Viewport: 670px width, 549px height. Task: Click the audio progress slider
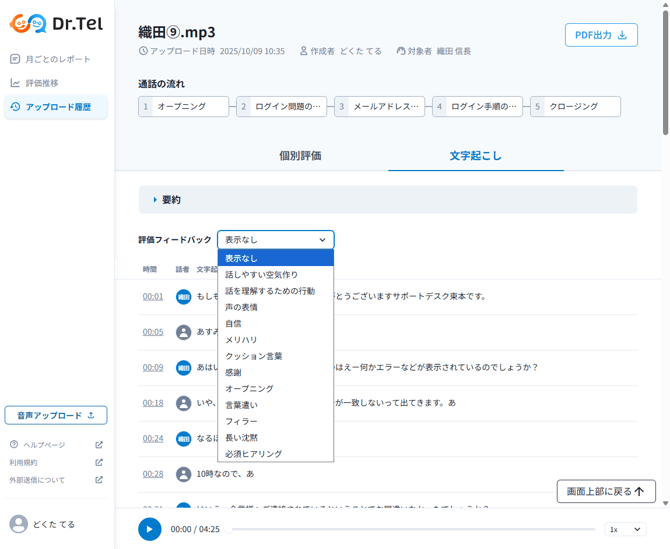point(411,529)
